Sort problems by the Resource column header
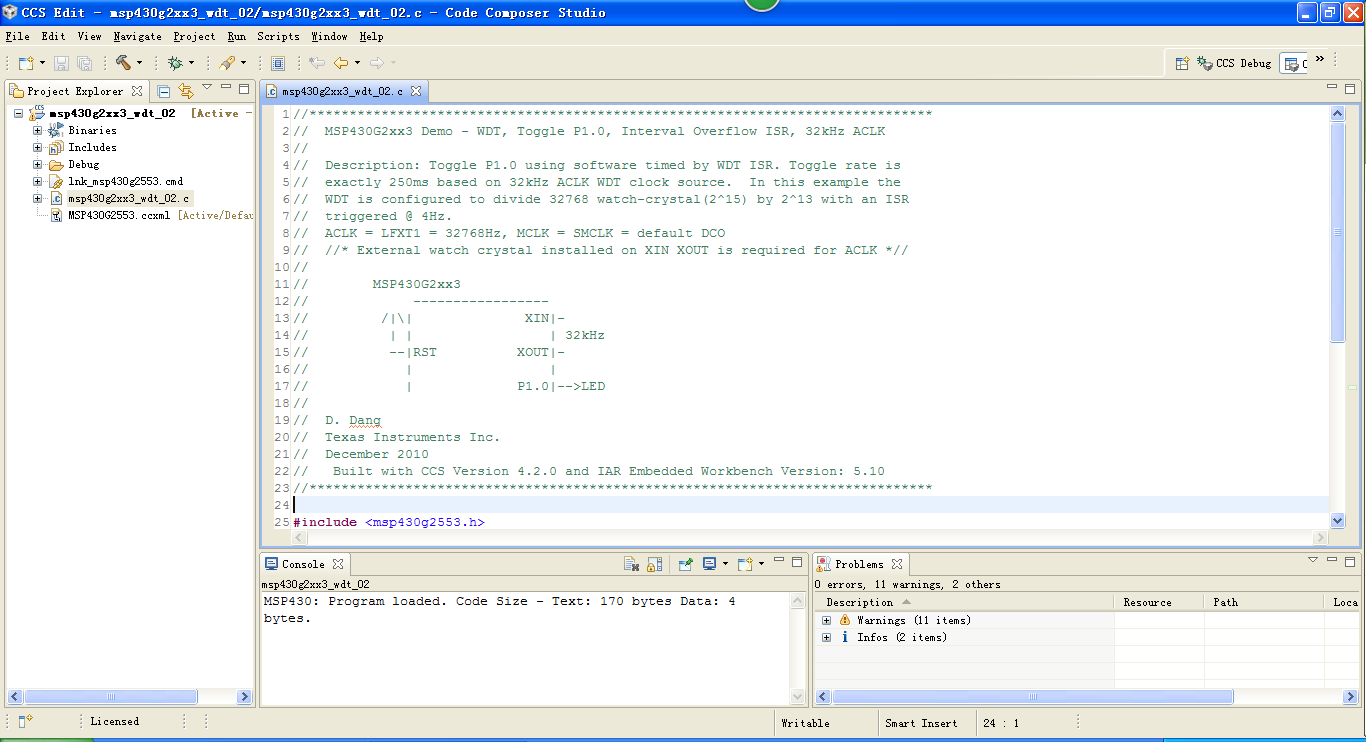The height and width of the screenshot is (742, 1366). pyautogui.click(x=1159, y=602)
